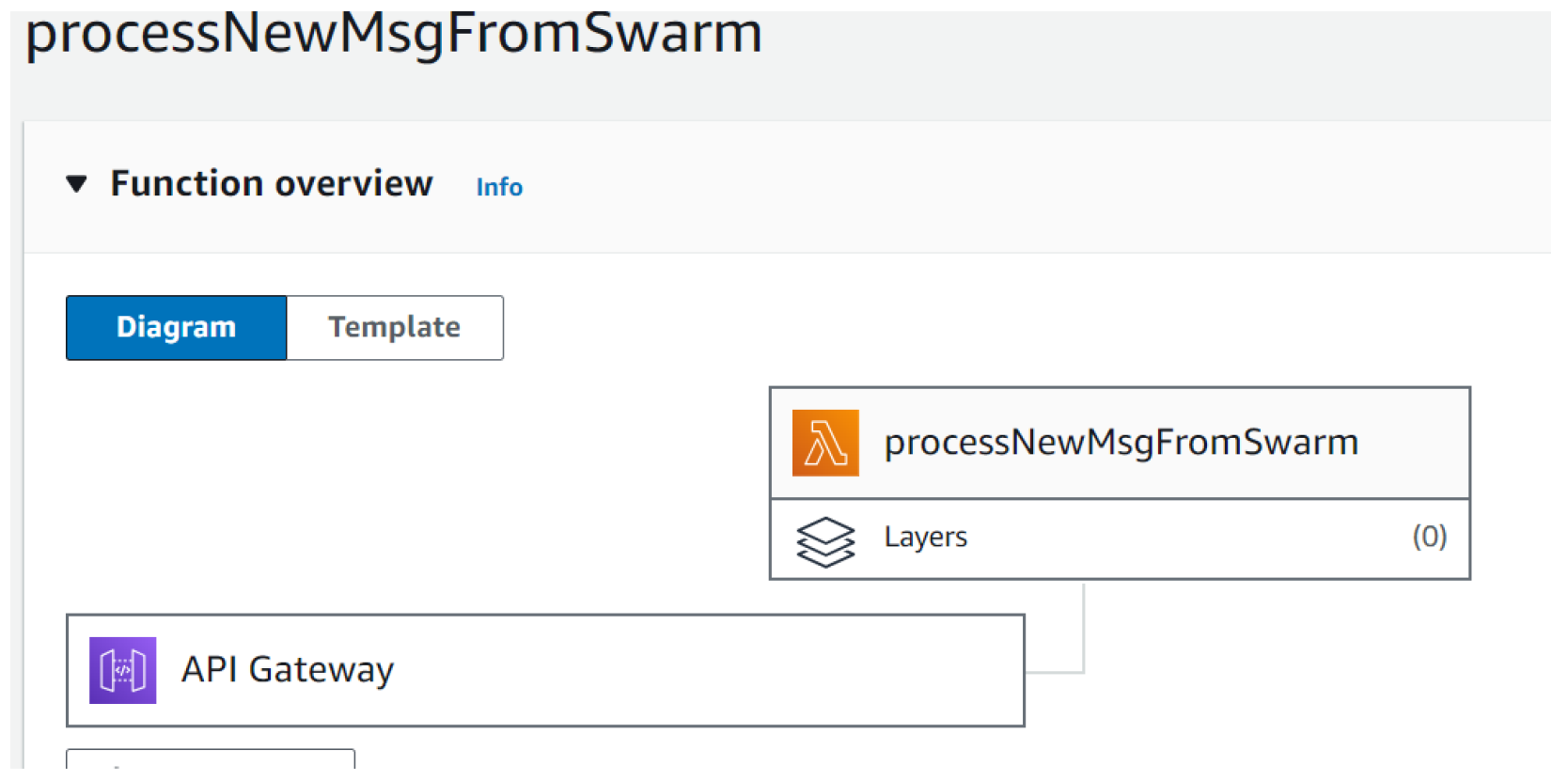Switch to the Template view tab

[x=394, y=327]
